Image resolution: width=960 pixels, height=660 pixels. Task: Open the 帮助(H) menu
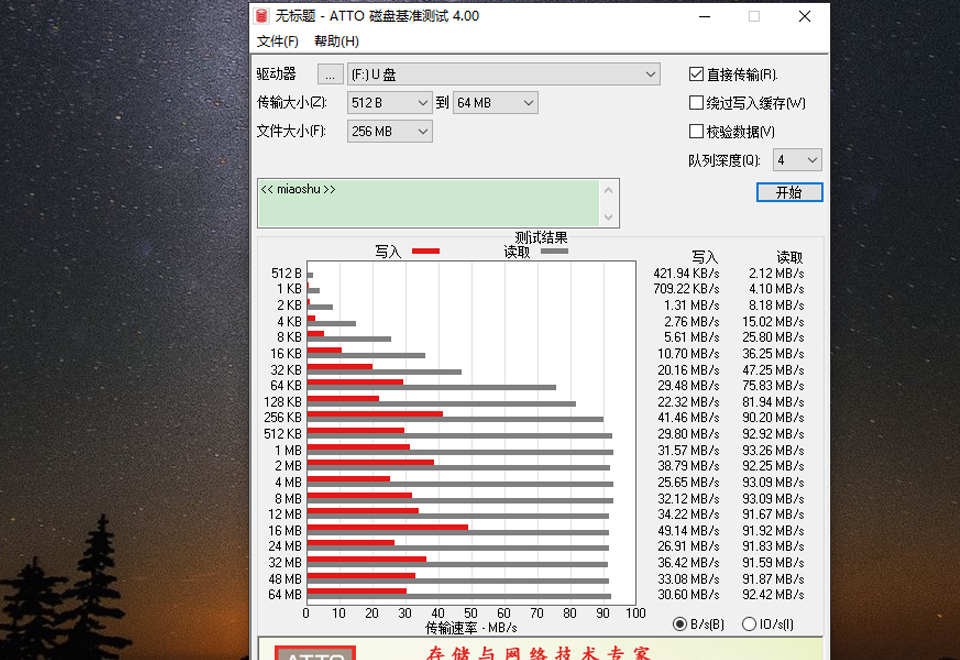coord(337,42)
